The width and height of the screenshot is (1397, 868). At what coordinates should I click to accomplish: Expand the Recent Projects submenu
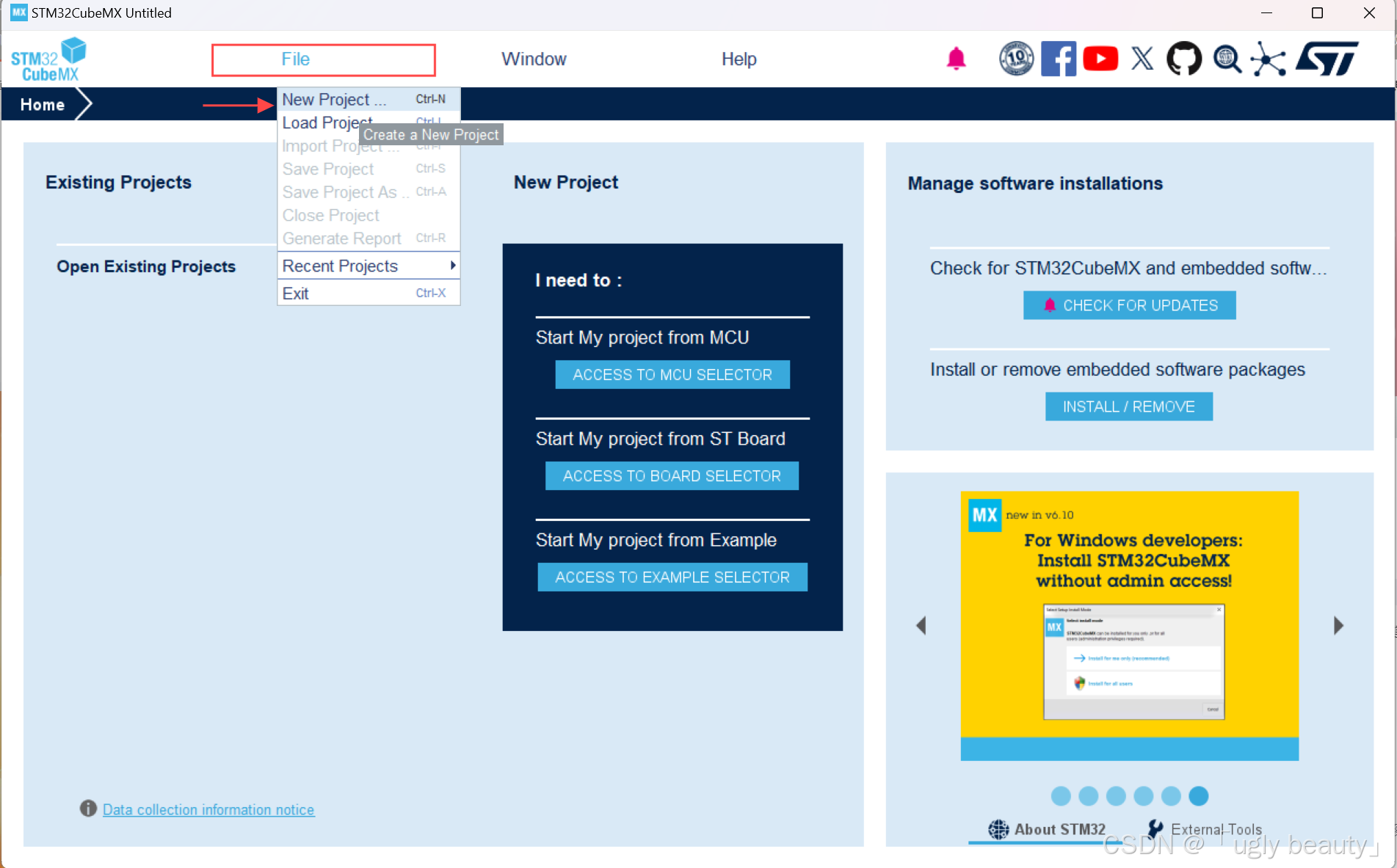[x=369, y=266]
